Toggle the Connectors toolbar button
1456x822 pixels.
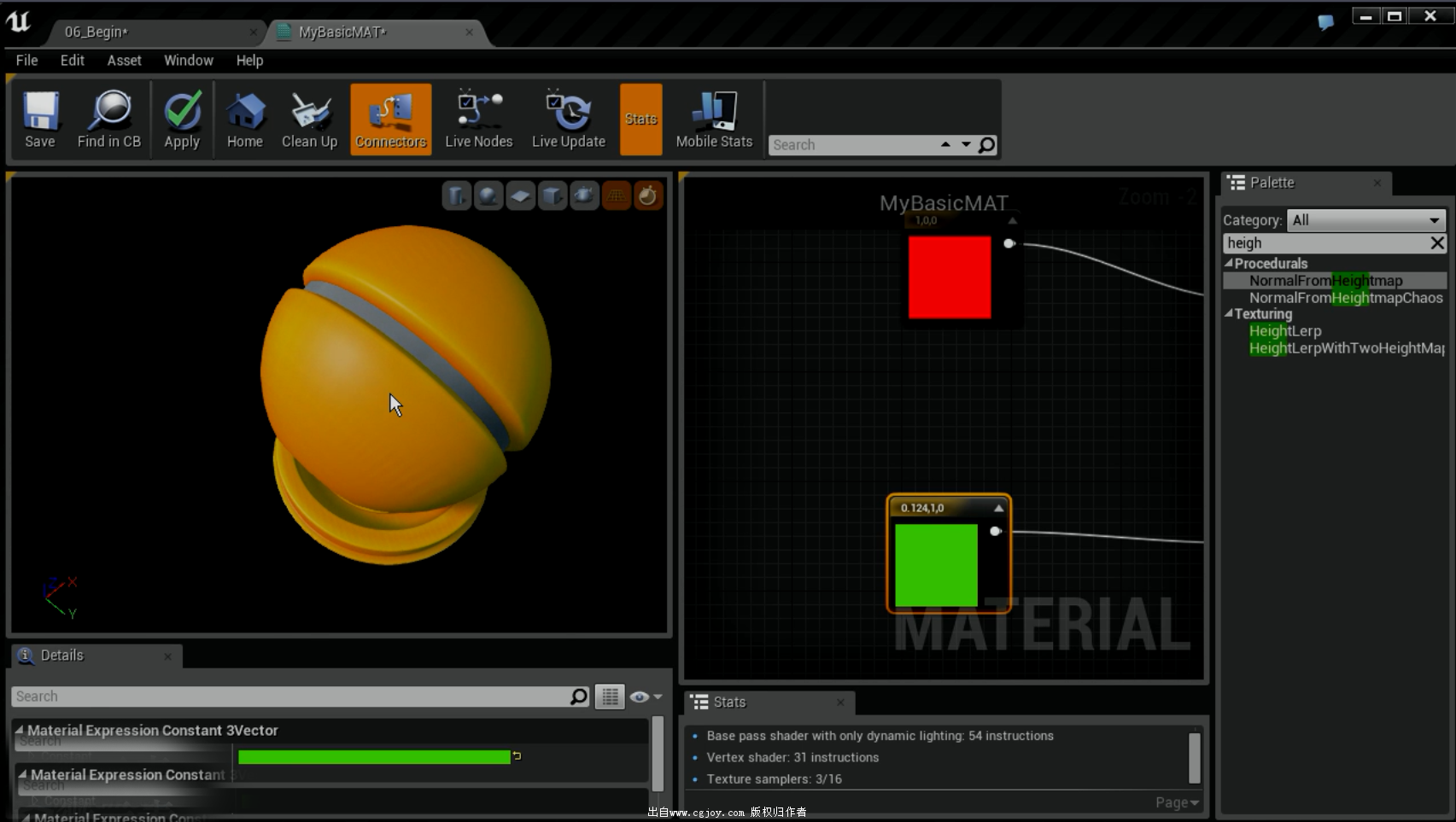coord(391,120)
